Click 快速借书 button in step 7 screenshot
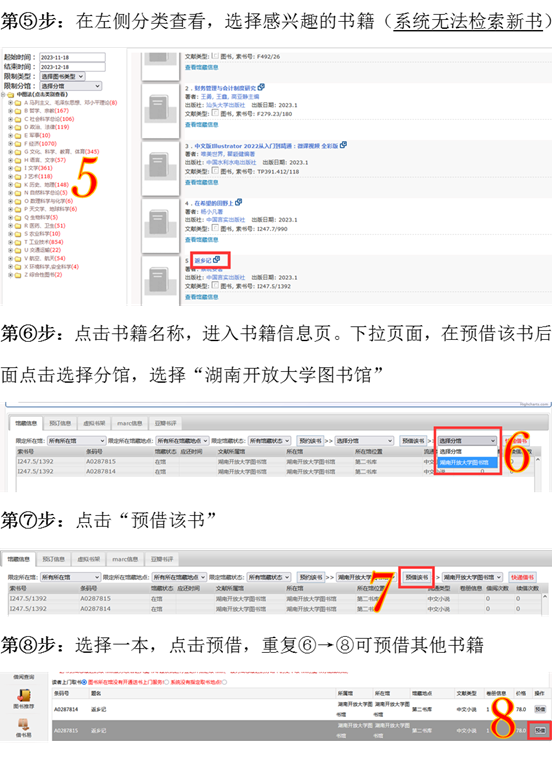The height and width of the screenshot is (759, 552). (522, 577)
